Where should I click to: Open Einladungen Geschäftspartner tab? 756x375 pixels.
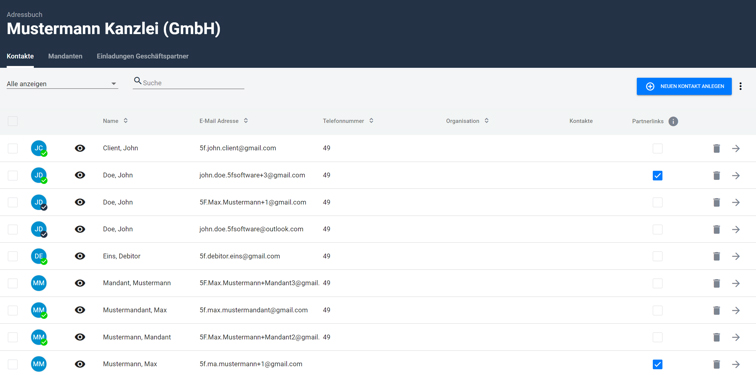click(x=142, y=56)
